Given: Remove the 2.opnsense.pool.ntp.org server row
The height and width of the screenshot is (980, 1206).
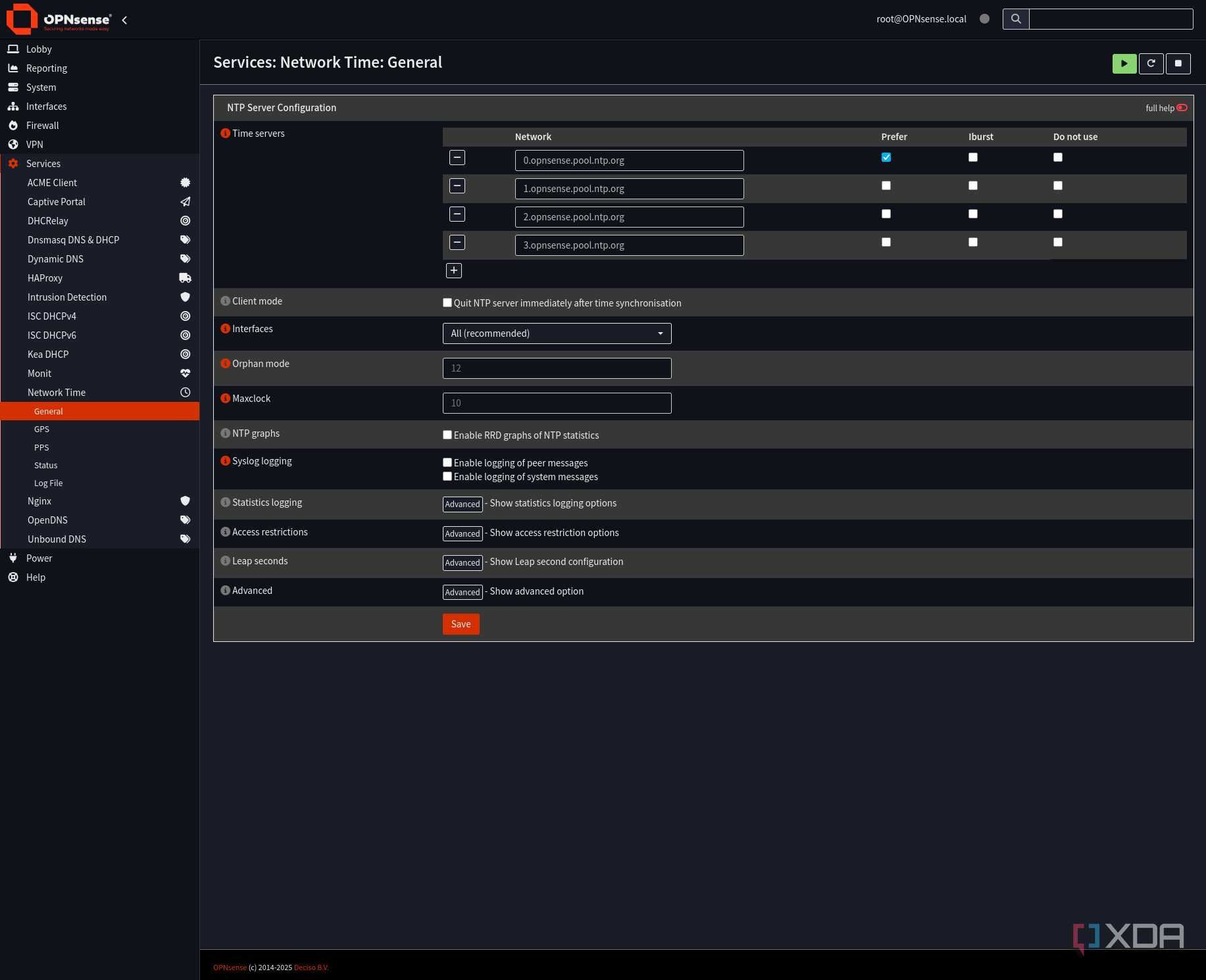Looking at the screenshot, I should click(457, 214).
